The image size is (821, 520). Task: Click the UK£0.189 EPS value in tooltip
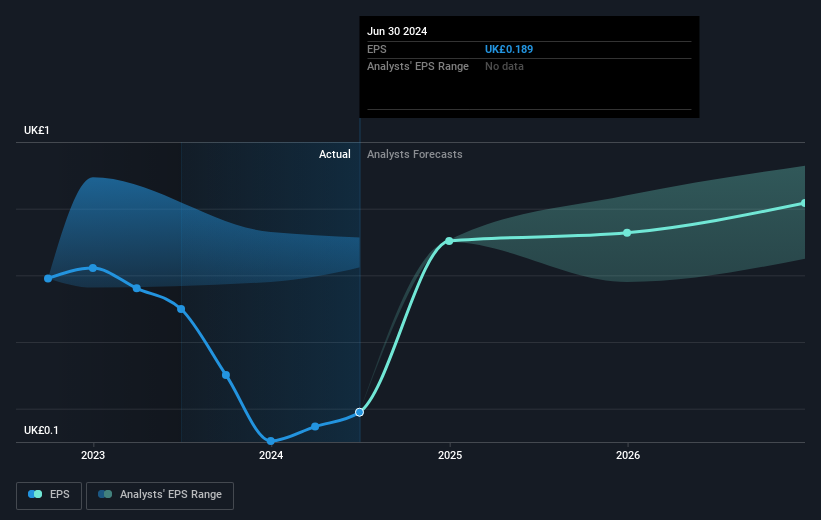tap(509, 49)
